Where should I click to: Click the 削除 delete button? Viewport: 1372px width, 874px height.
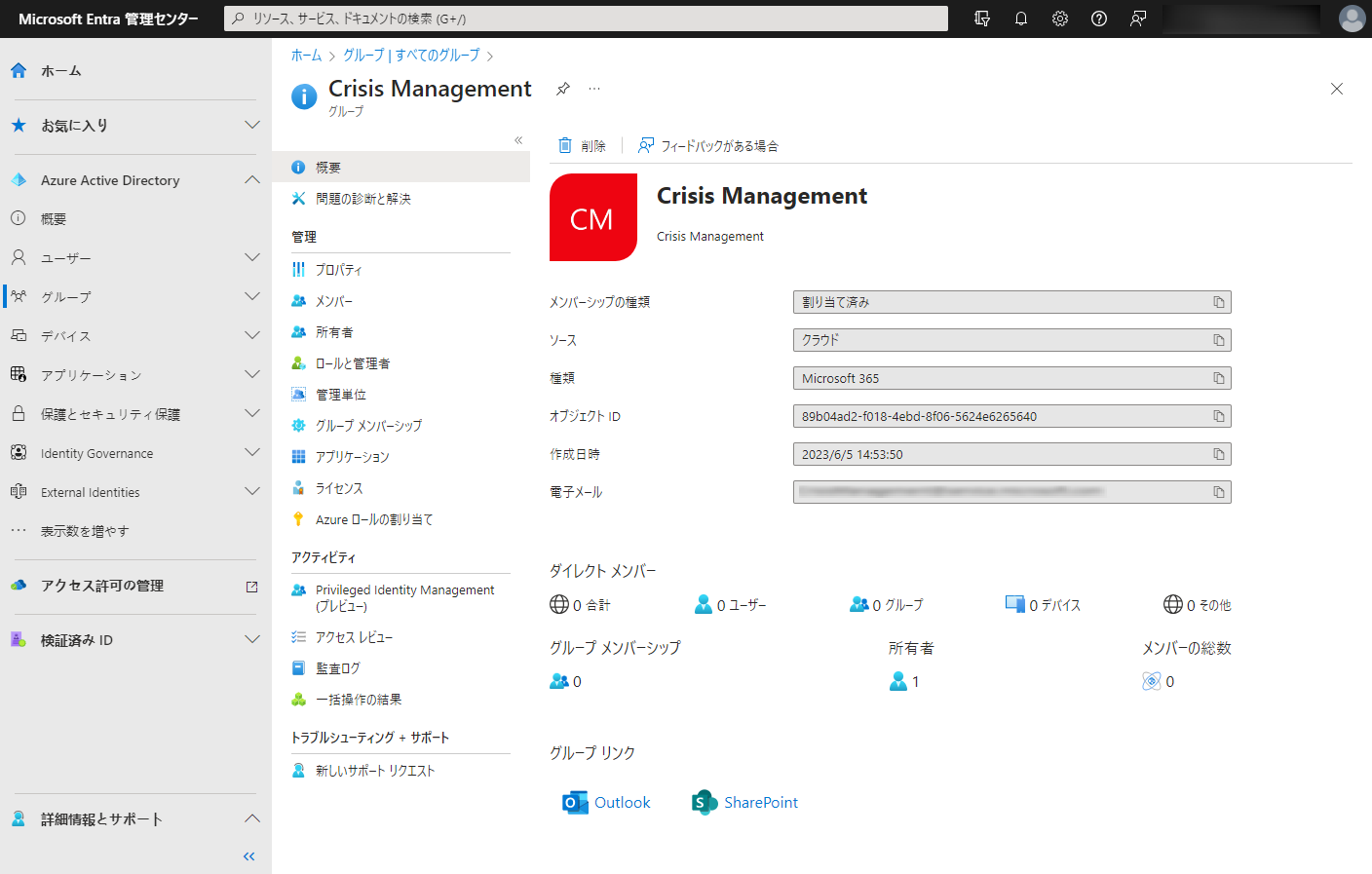582,146
